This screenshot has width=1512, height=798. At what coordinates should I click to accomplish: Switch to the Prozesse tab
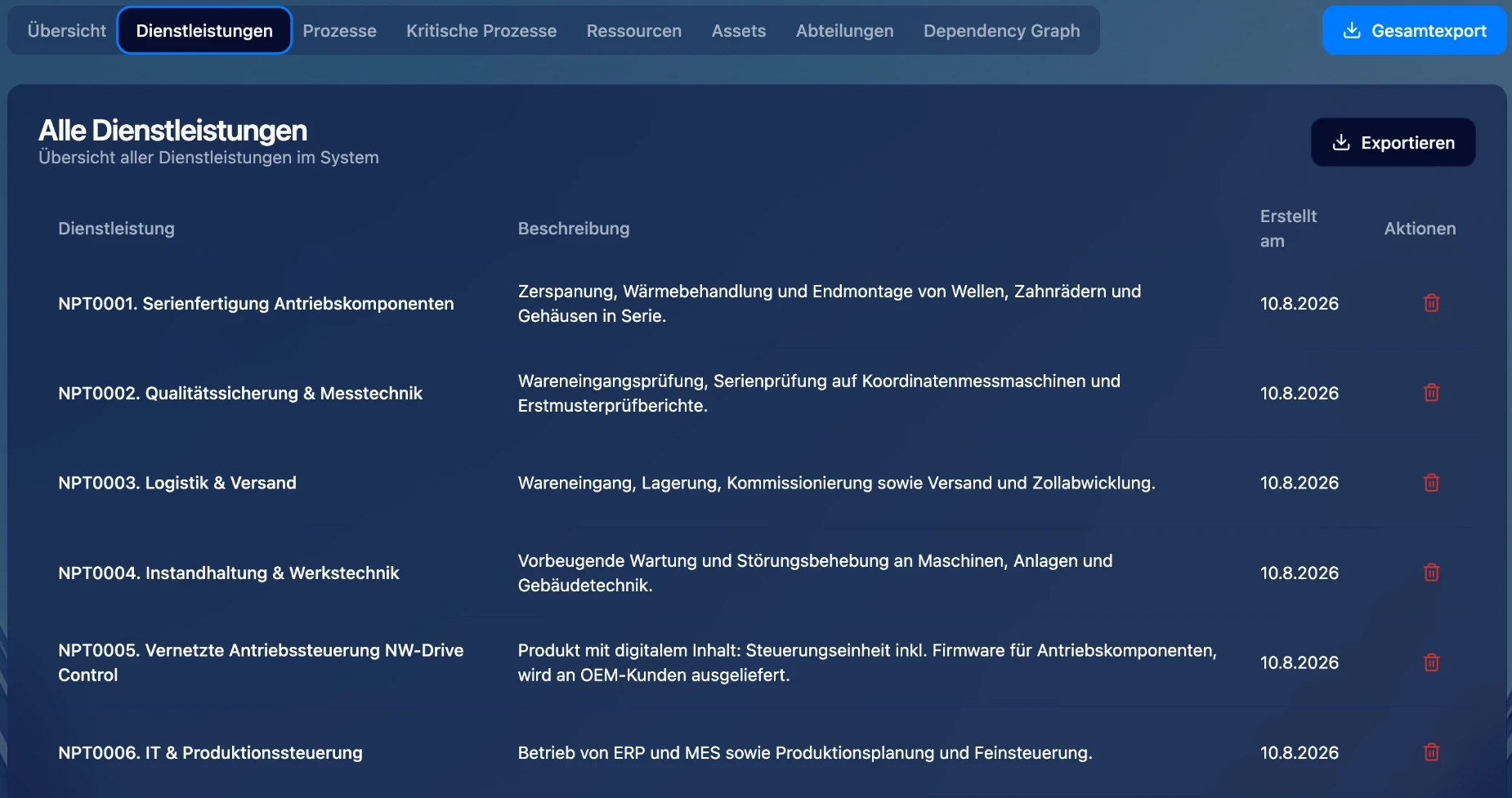click(339, 30)
